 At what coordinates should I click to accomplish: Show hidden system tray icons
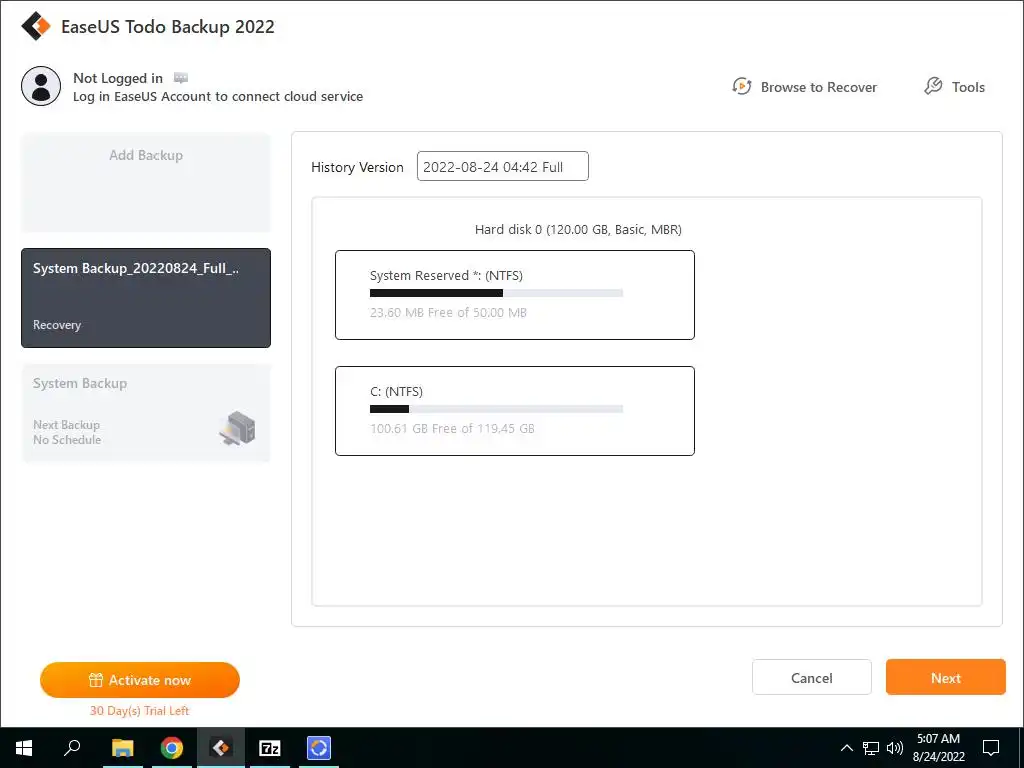846,748
